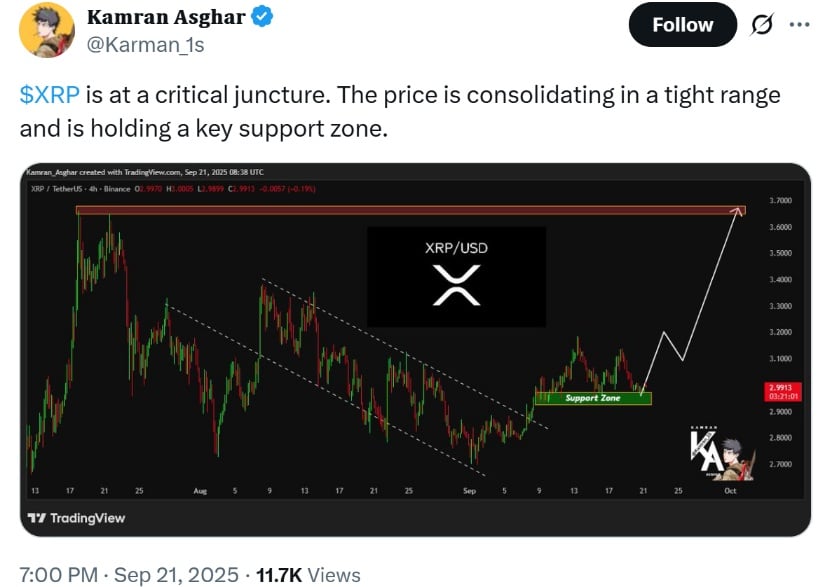
Task: Click the blue verified badge
Action: [262, 17]
